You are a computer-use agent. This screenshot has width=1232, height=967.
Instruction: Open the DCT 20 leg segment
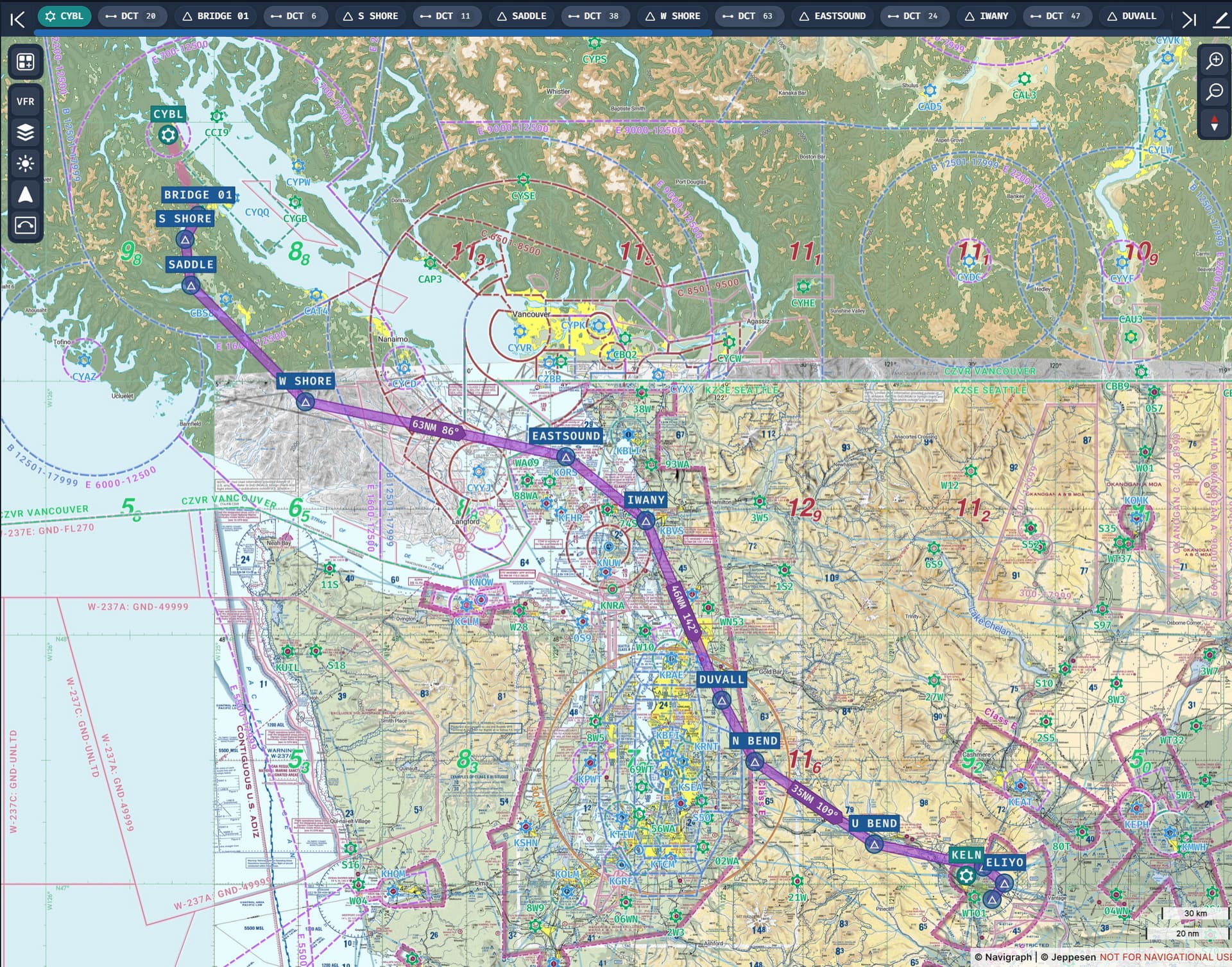pyautogui.click(x=132, y=16)
